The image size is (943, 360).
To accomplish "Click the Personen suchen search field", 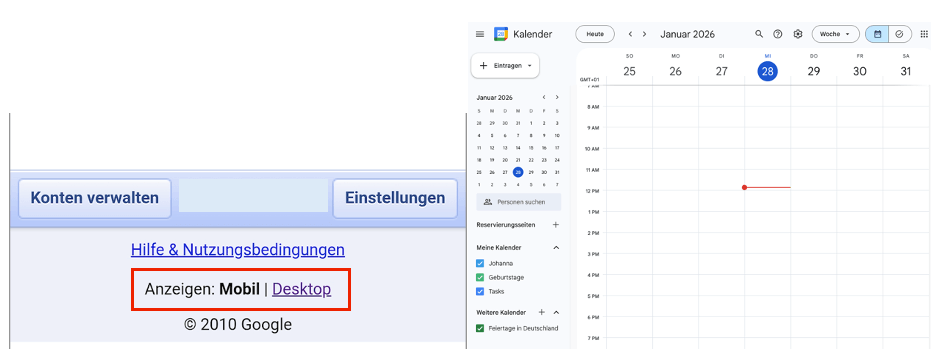I will click(518, 203).
